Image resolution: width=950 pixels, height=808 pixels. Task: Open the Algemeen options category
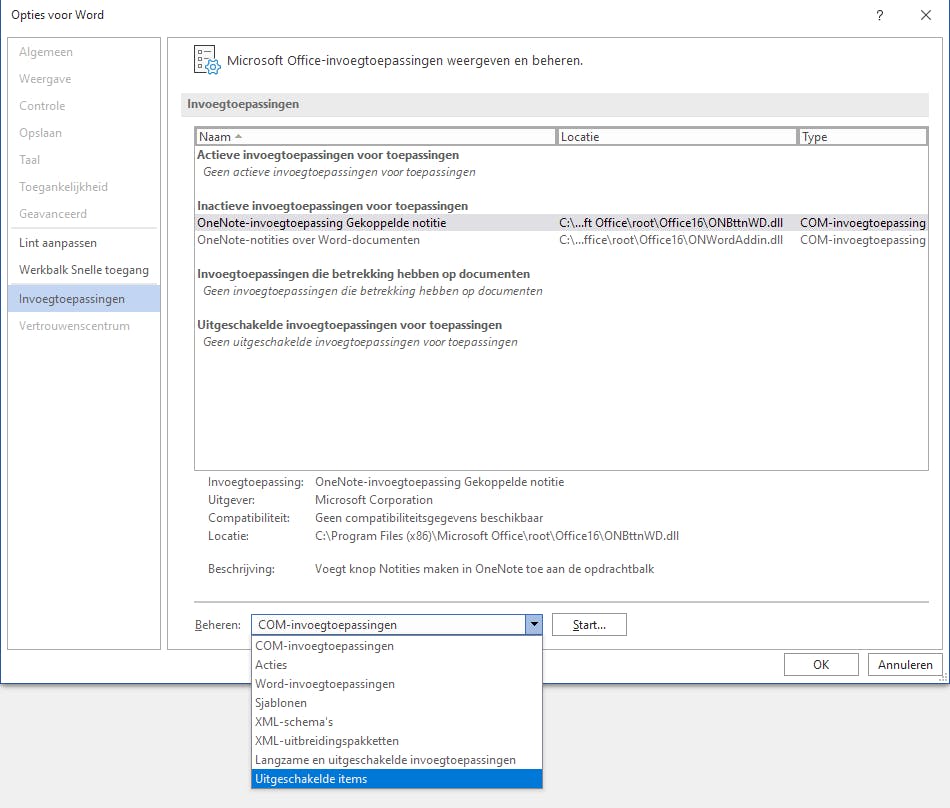coord(84,52)
